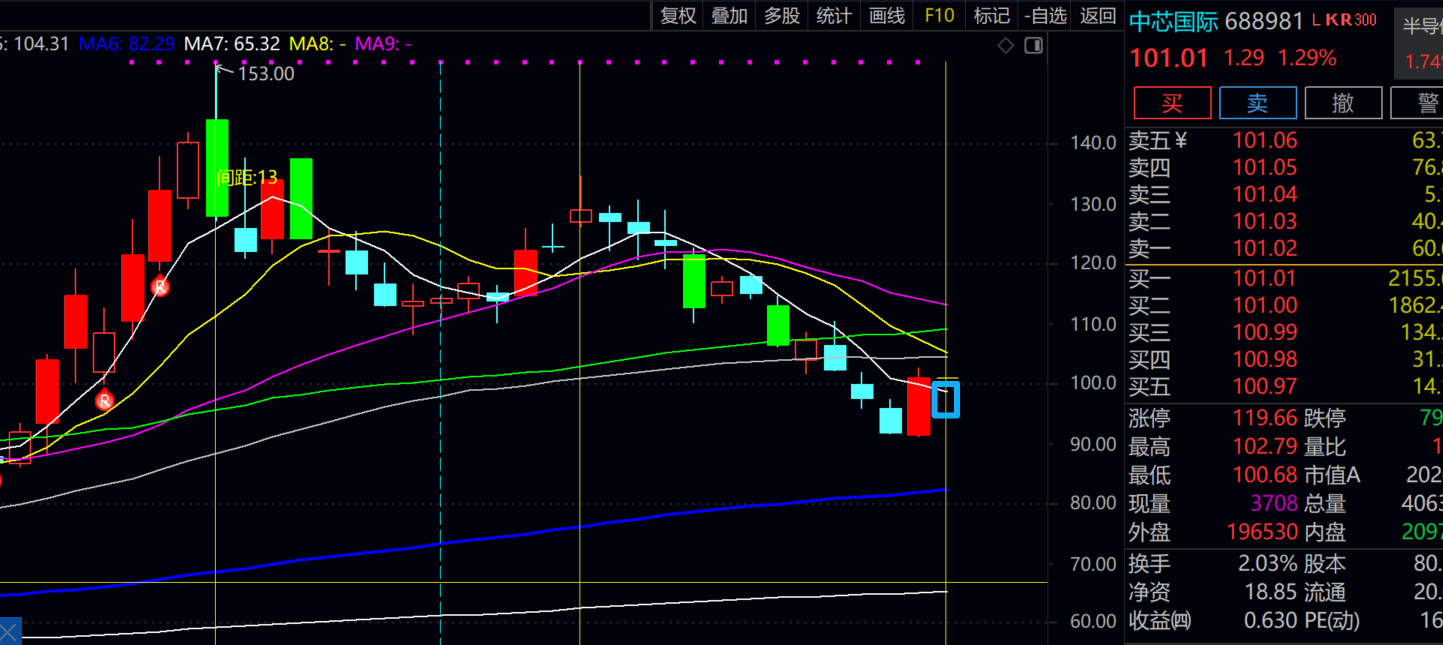Click the red L badge beside stock code
This screenshot has width=1443, height=645.
tap(1316, 20)
